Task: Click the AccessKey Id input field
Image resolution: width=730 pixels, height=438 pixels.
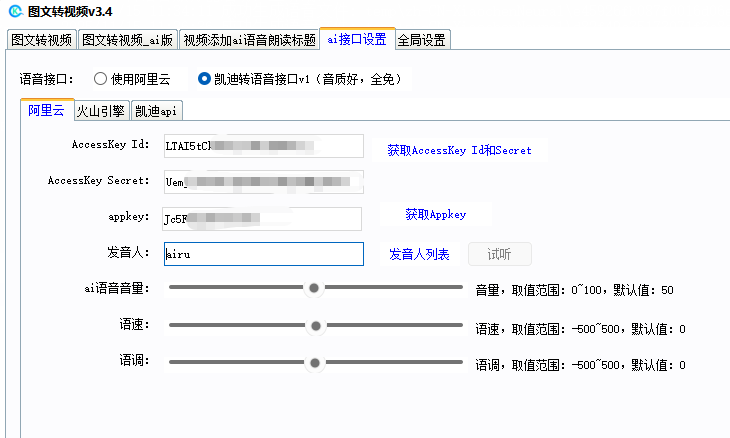Action: point(262,146)
